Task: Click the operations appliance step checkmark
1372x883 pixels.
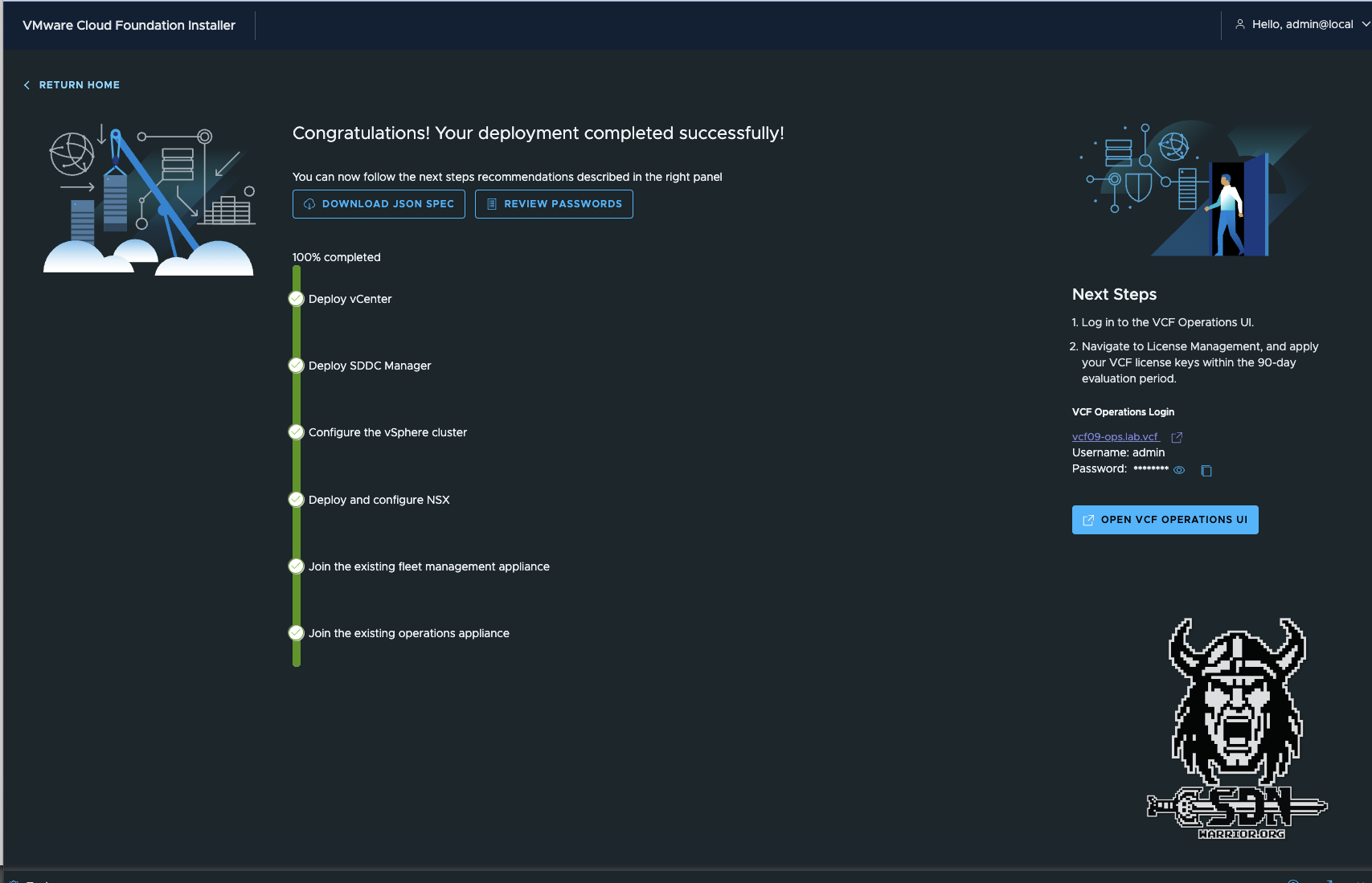Action: coord(297,633)
